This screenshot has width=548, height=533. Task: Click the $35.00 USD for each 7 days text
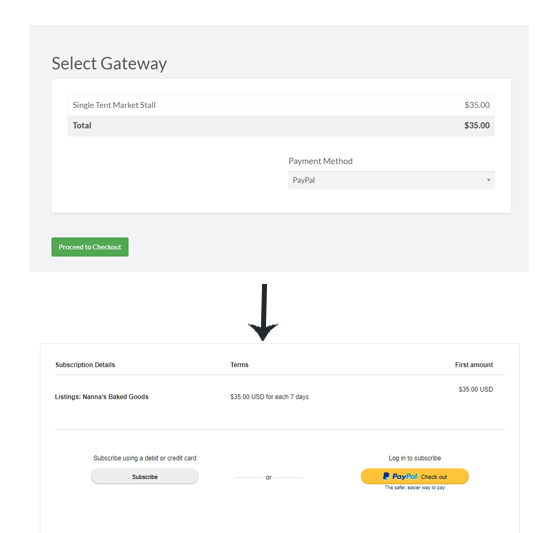(269, 397)
